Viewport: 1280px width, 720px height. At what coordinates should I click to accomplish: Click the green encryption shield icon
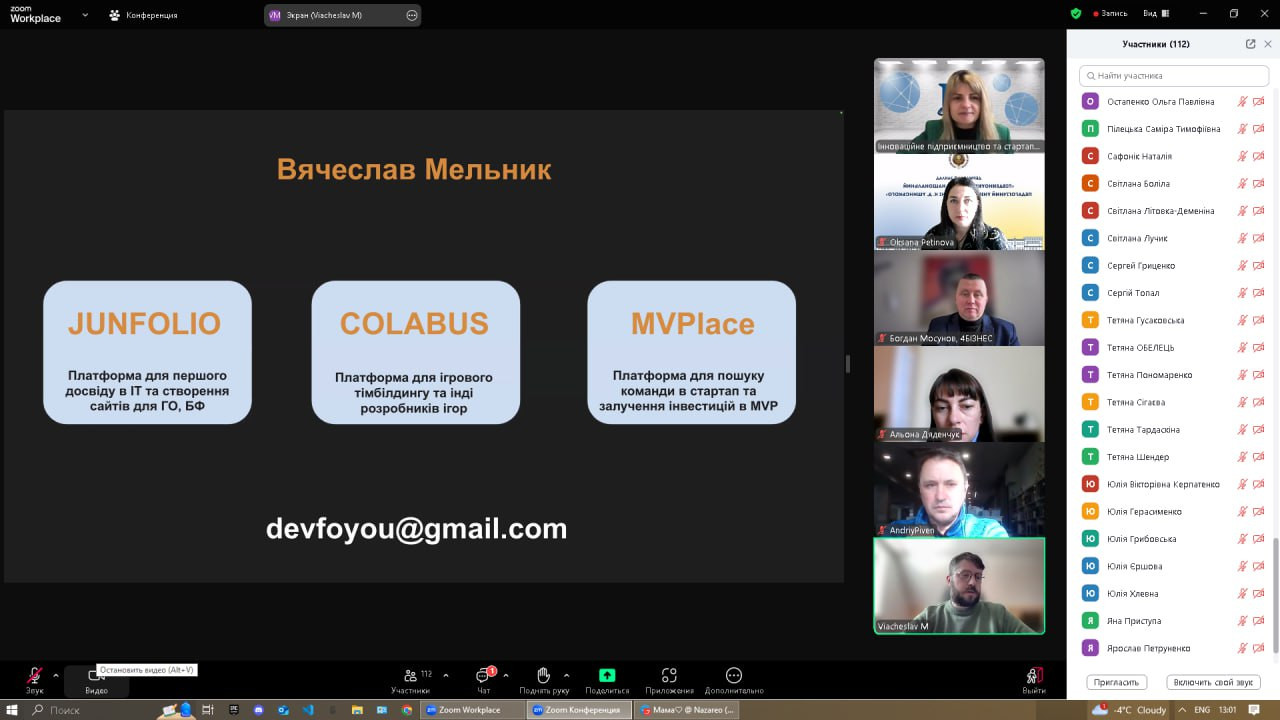point(1076,14)
